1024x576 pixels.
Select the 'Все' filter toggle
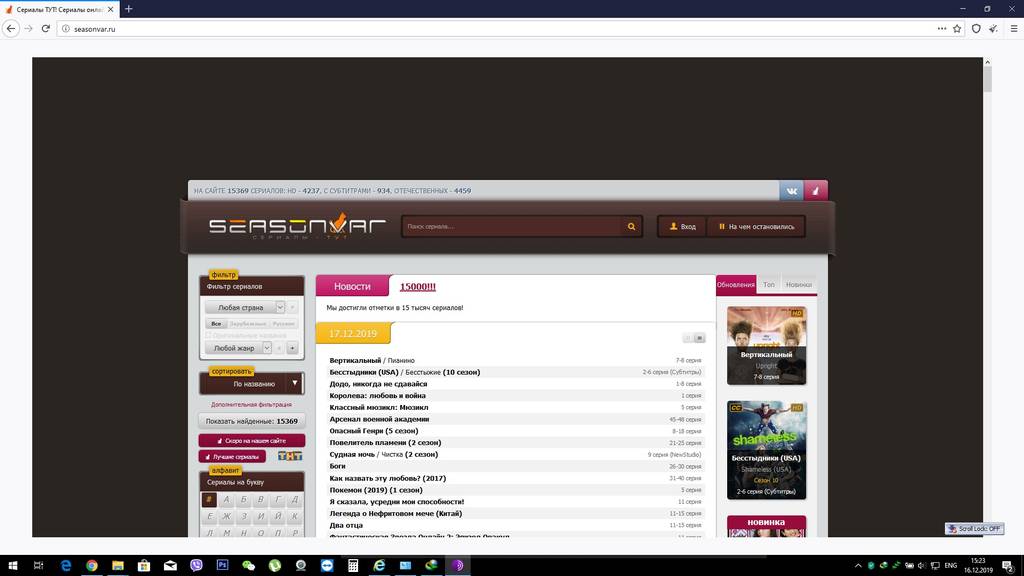tap(216, 324)
